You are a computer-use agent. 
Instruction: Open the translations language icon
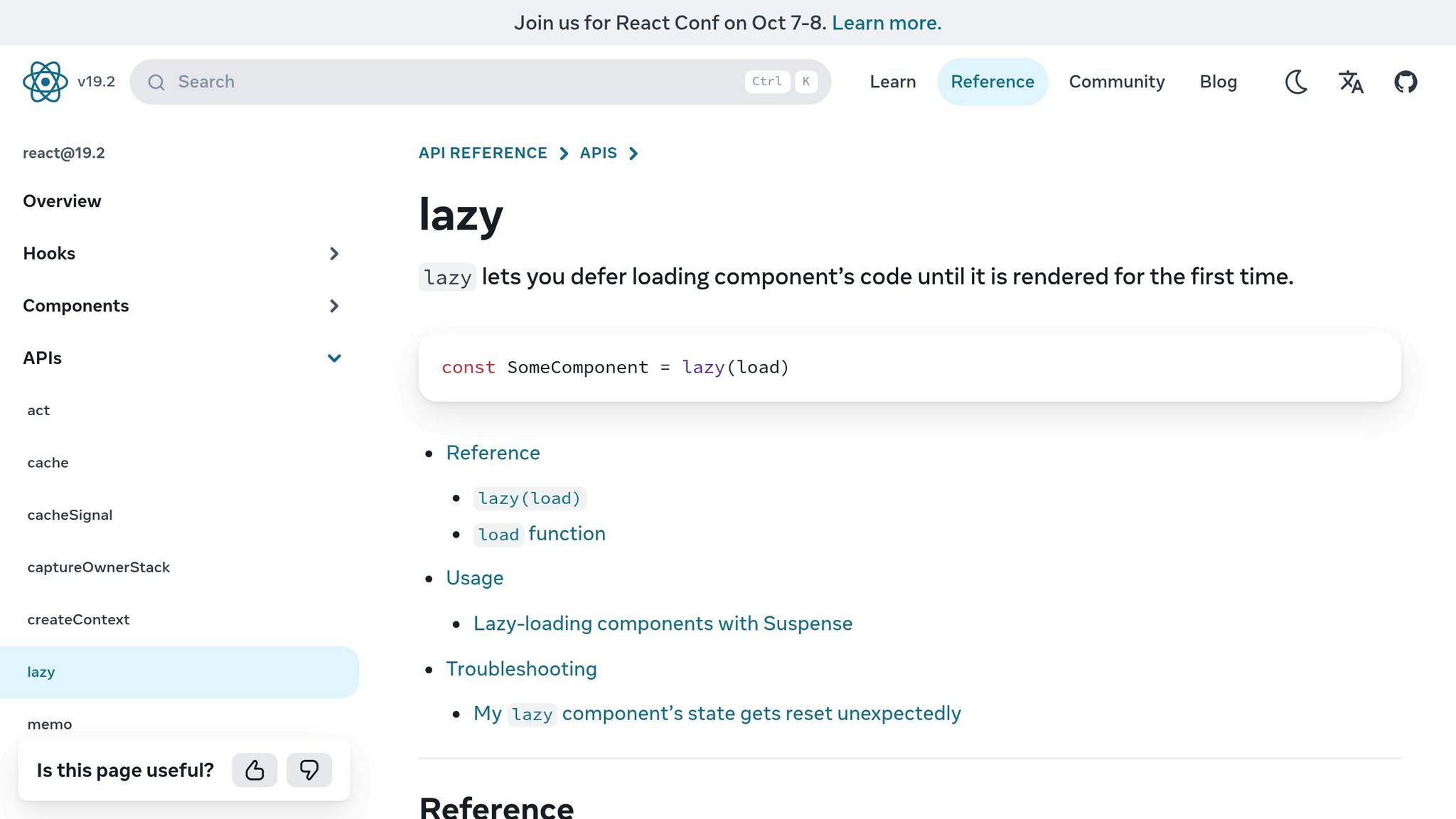coord(1351,82)
